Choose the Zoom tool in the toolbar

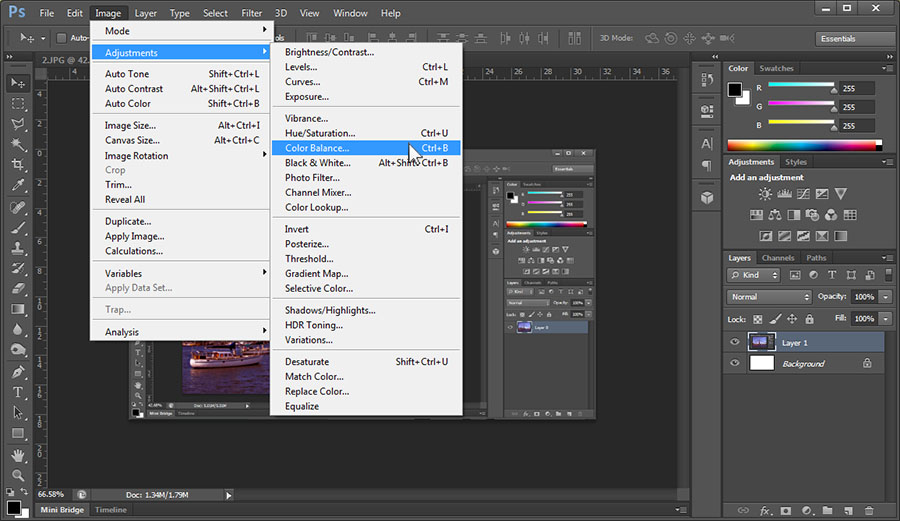[18, 475]
